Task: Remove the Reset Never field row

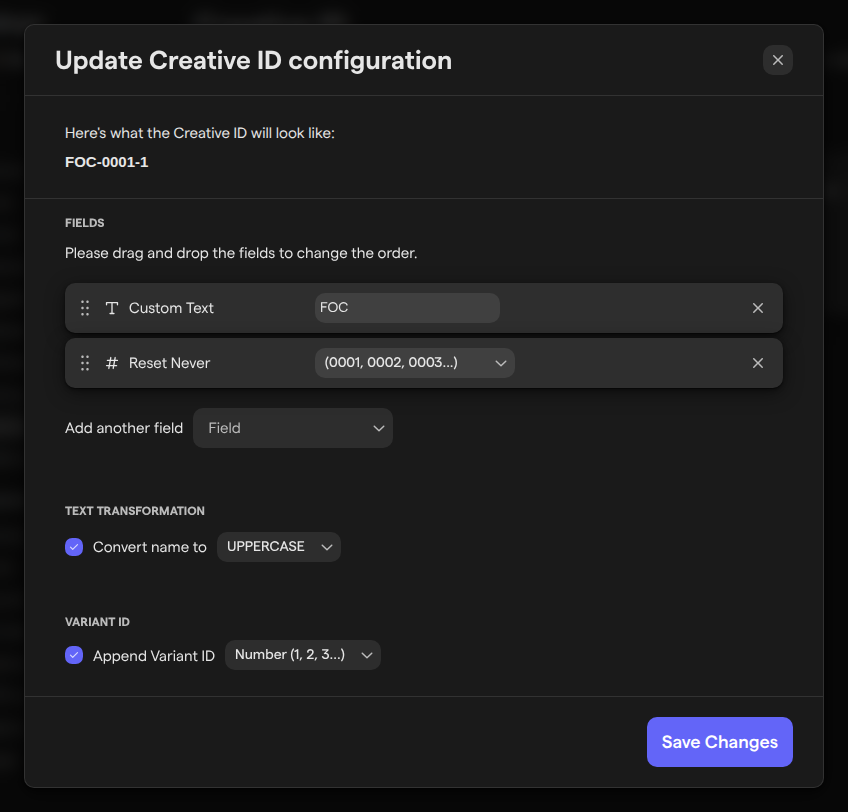Action: tap(757, 363)
